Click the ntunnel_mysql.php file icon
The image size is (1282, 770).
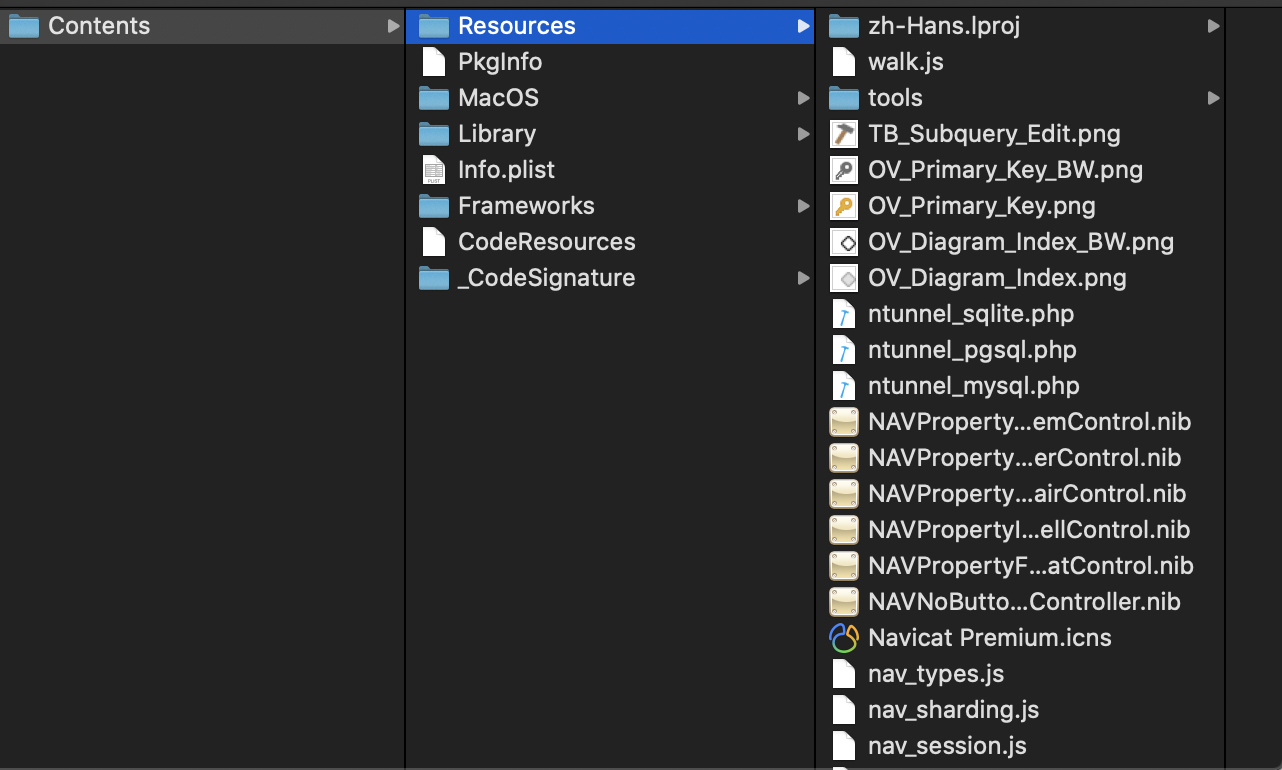845,386
